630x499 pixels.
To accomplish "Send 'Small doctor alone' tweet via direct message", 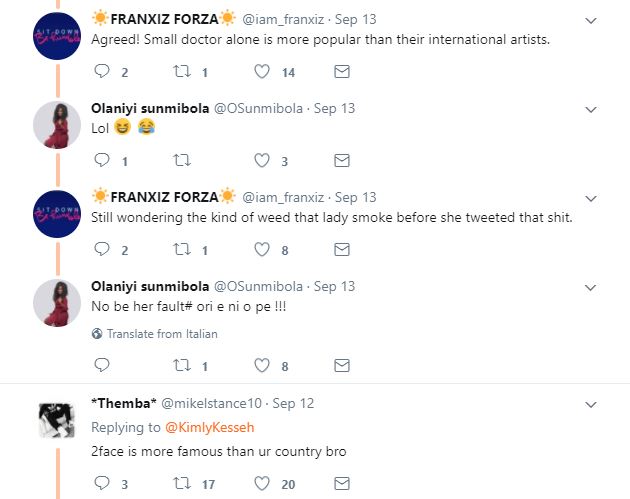I will pos(341,72).
